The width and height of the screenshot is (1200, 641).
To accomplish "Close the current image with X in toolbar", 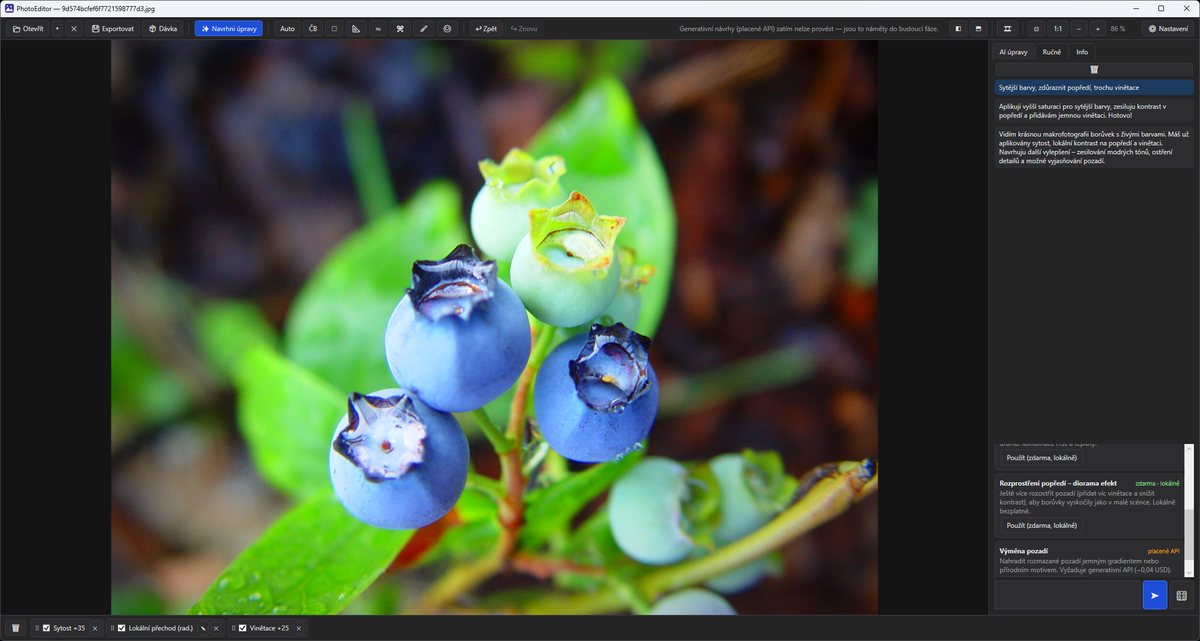I will point(74,29).
